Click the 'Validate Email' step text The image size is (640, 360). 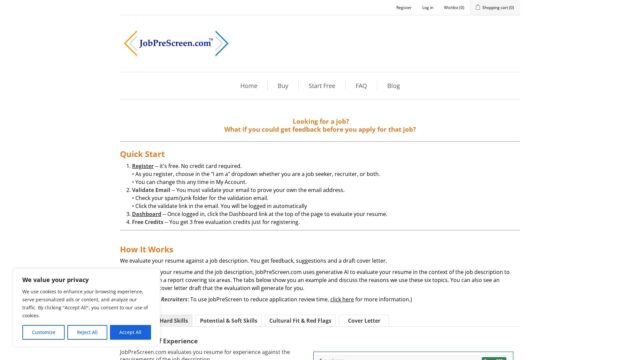click(x=151, y=190)
